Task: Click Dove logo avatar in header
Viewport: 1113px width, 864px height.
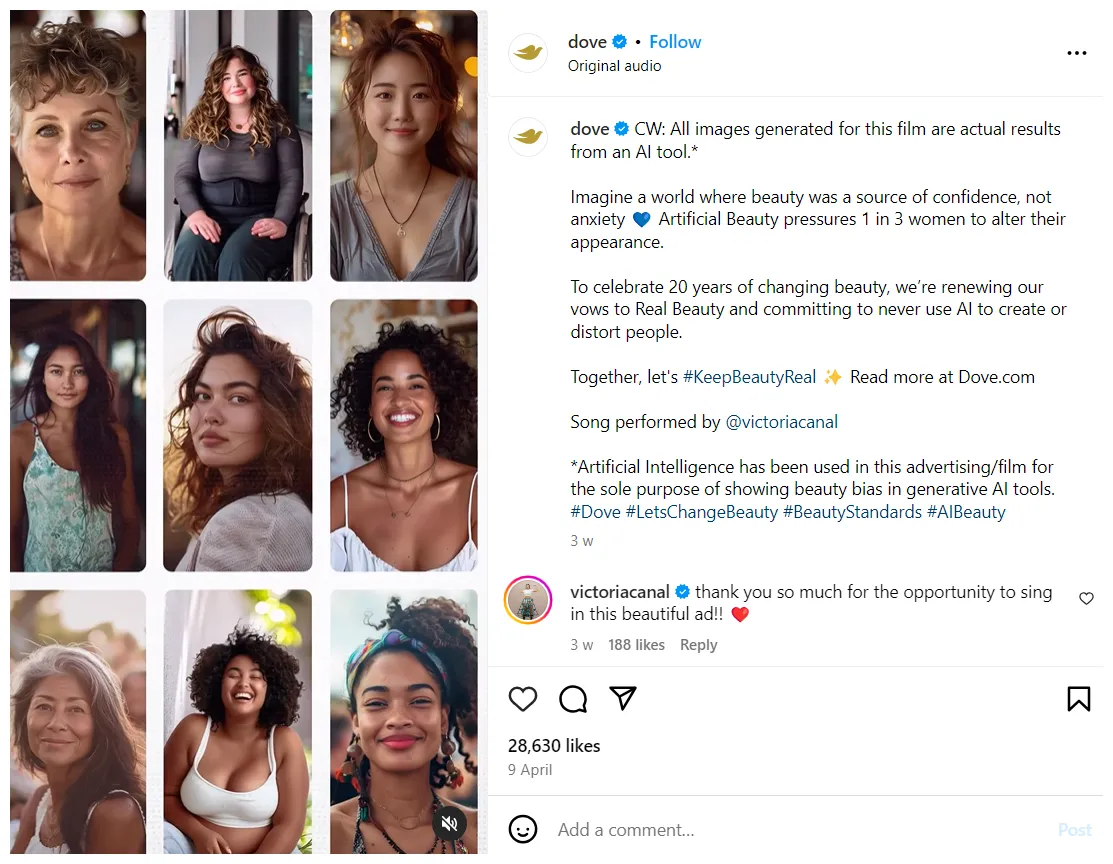Action: tap(528, 53)
